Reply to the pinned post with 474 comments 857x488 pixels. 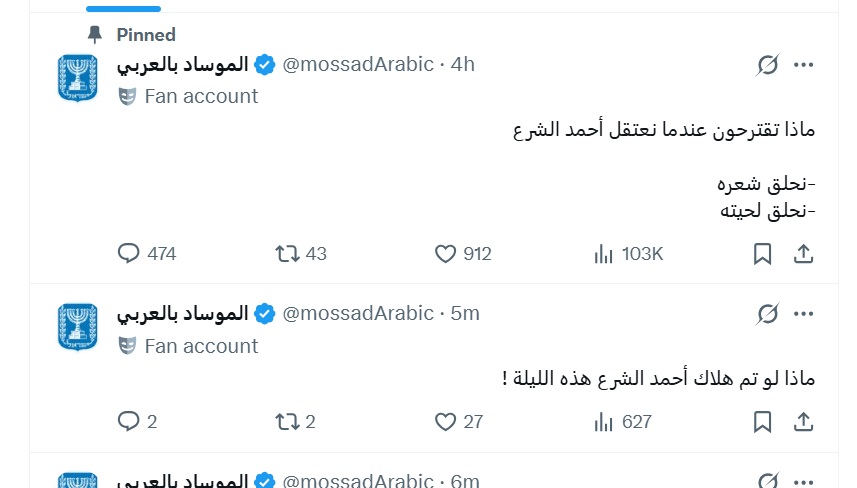coord(128,254)
